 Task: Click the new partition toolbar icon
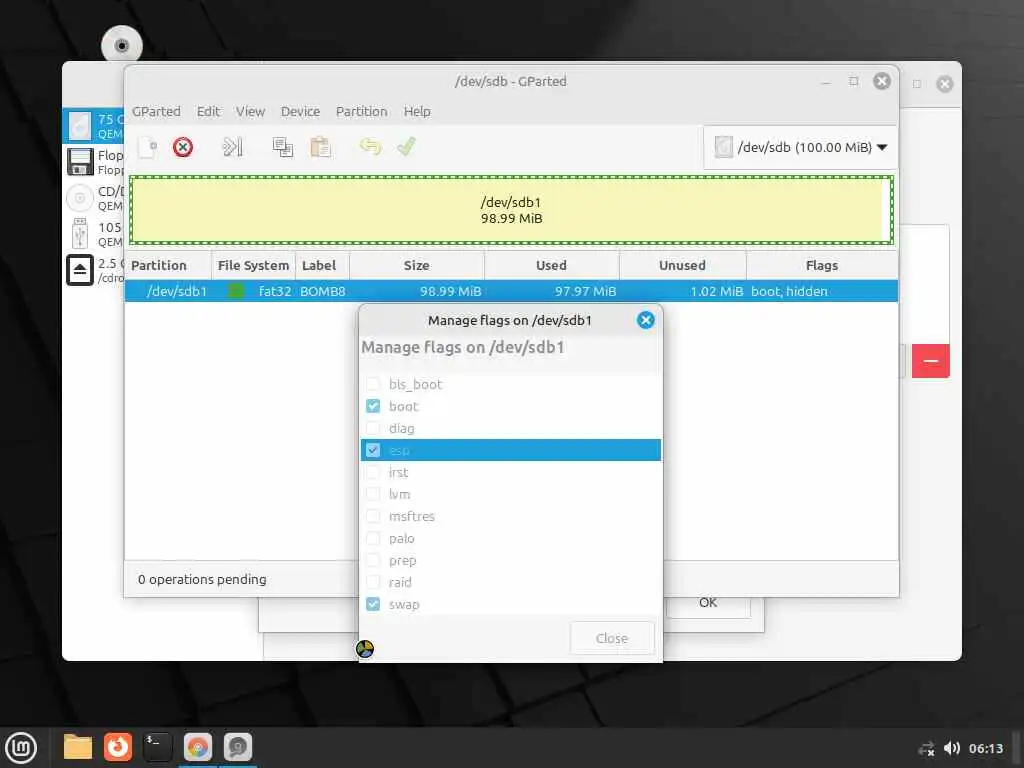(148, 148)
